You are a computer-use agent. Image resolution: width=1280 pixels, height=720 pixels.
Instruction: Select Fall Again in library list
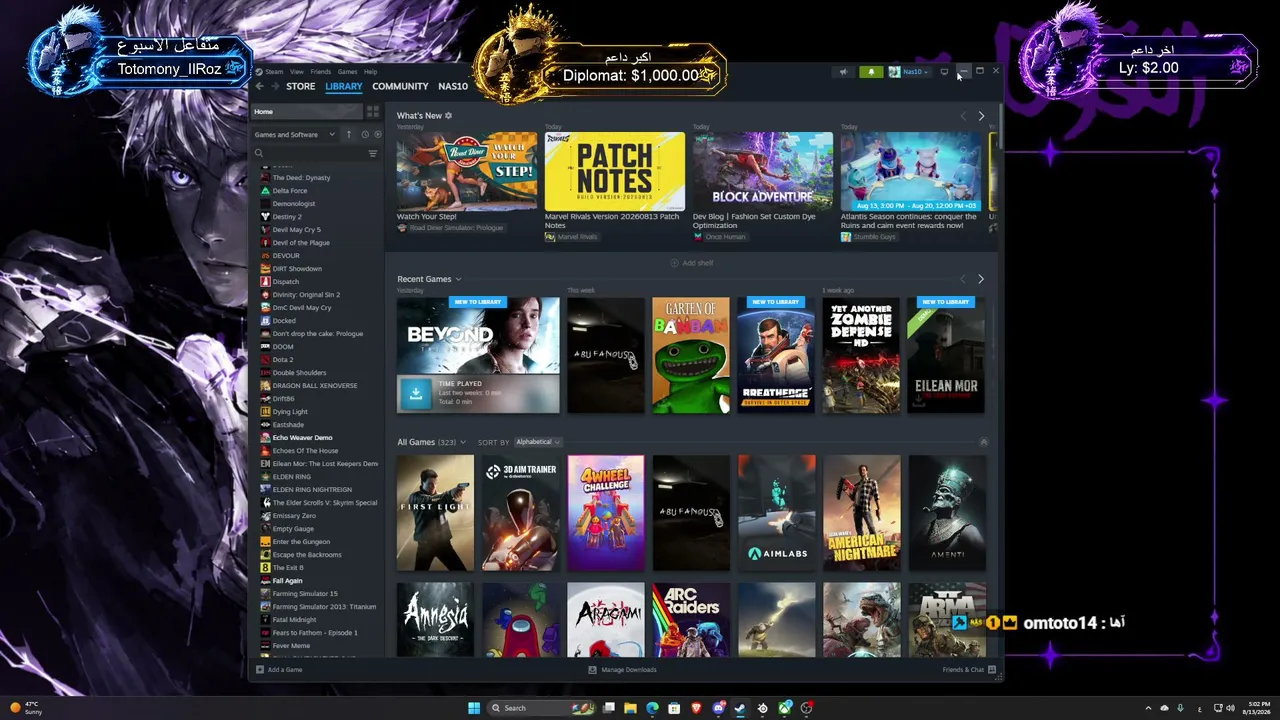coord(287,580)
